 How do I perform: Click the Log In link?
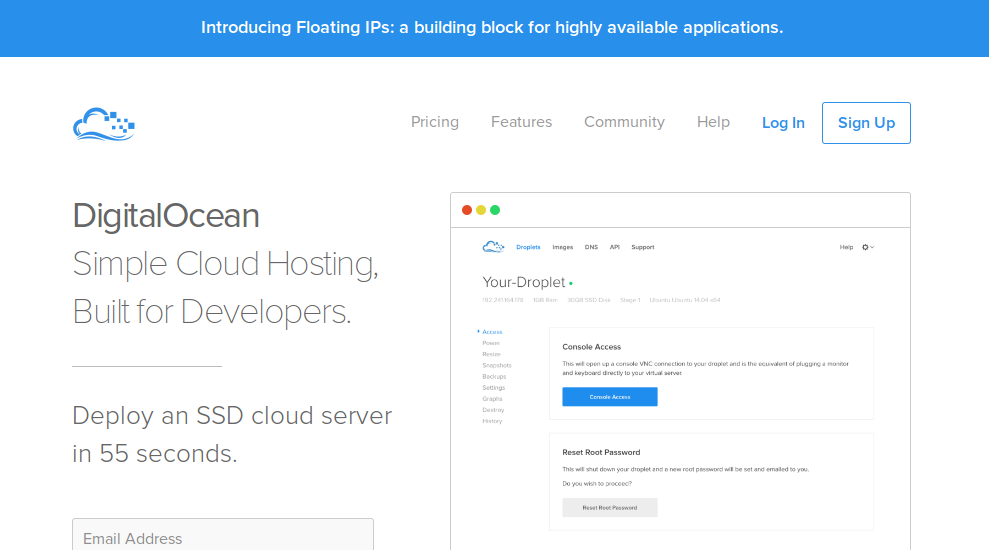(783, 123)
